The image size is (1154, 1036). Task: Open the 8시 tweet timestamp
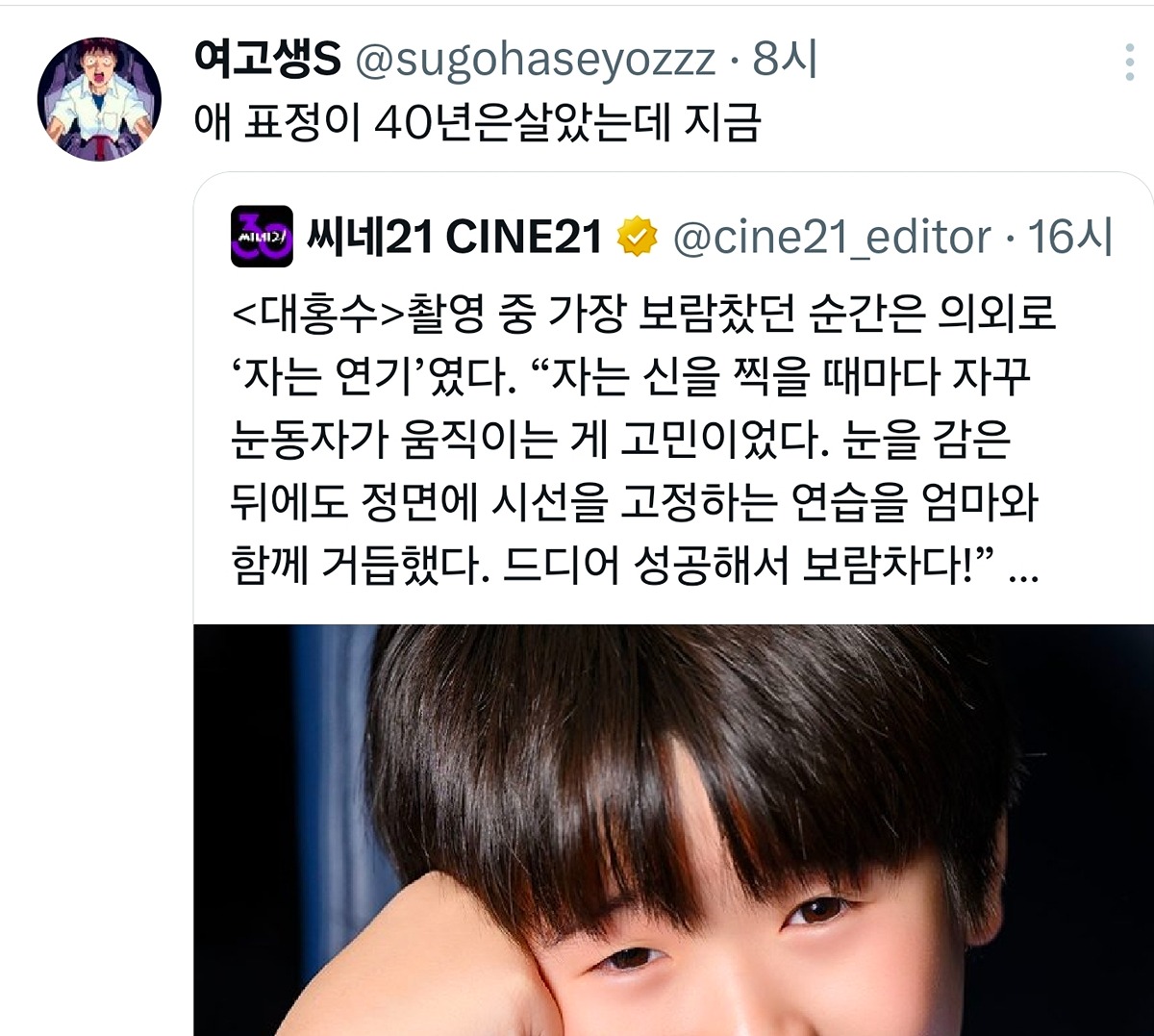tap(786, 60)
